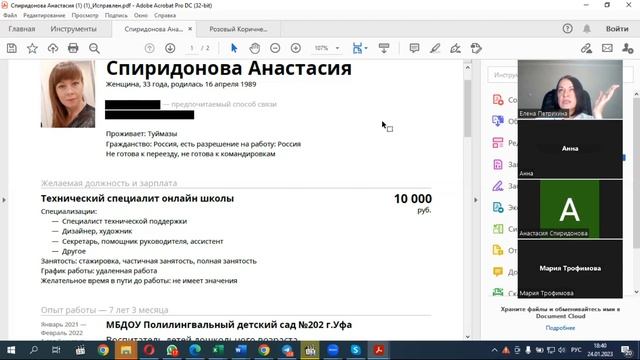This screenshot has width=640, height=360.
Task: Open the stamp tool icon
Action: (476, 48)
